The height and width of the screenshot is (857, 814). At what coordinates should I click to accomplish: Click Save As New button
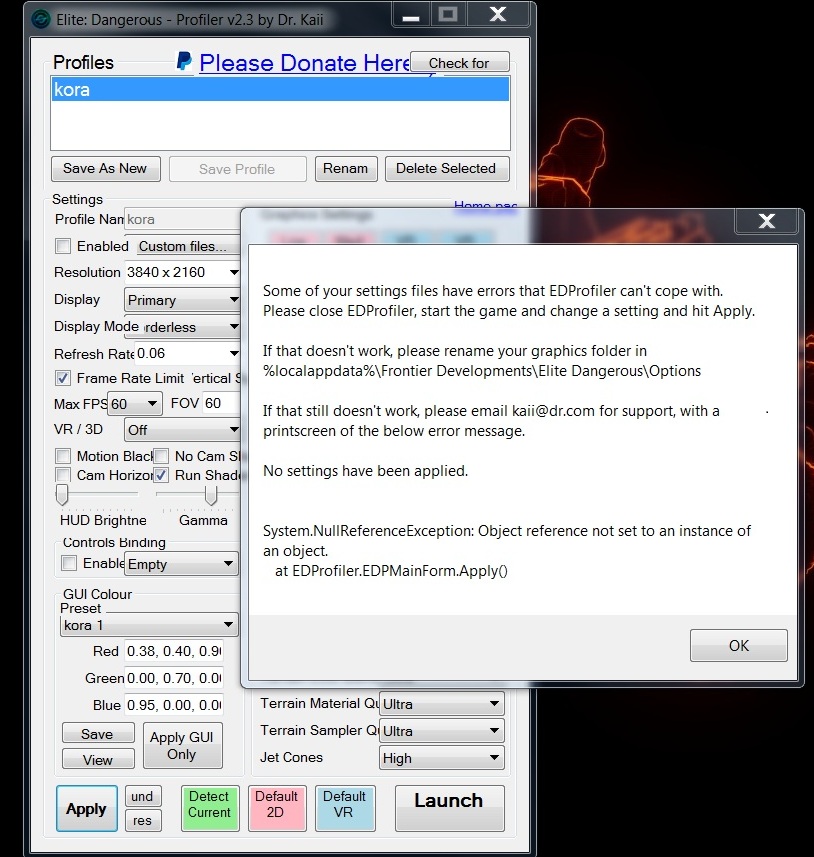point(106,168)
